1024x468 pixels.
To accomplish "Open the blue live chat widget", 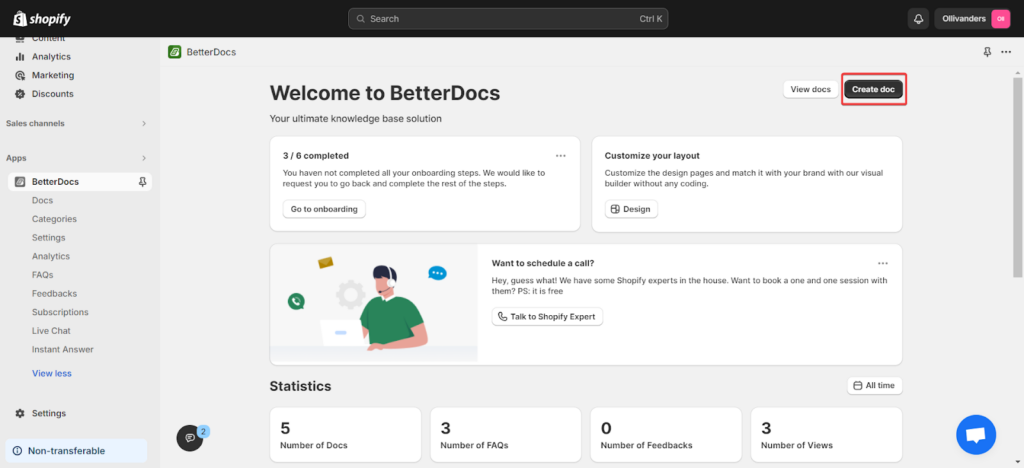I will [x=976, y=435].
